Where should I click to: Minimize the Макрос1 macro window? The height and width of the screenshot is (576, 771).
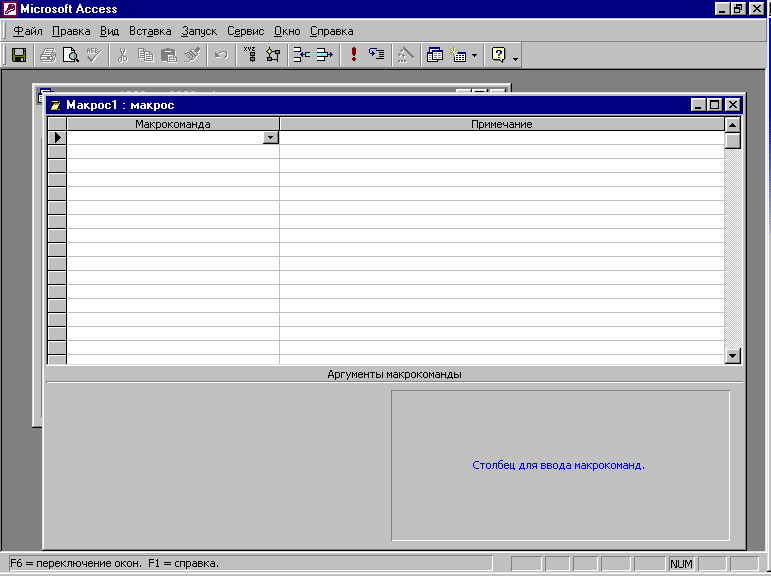point(698,105)
